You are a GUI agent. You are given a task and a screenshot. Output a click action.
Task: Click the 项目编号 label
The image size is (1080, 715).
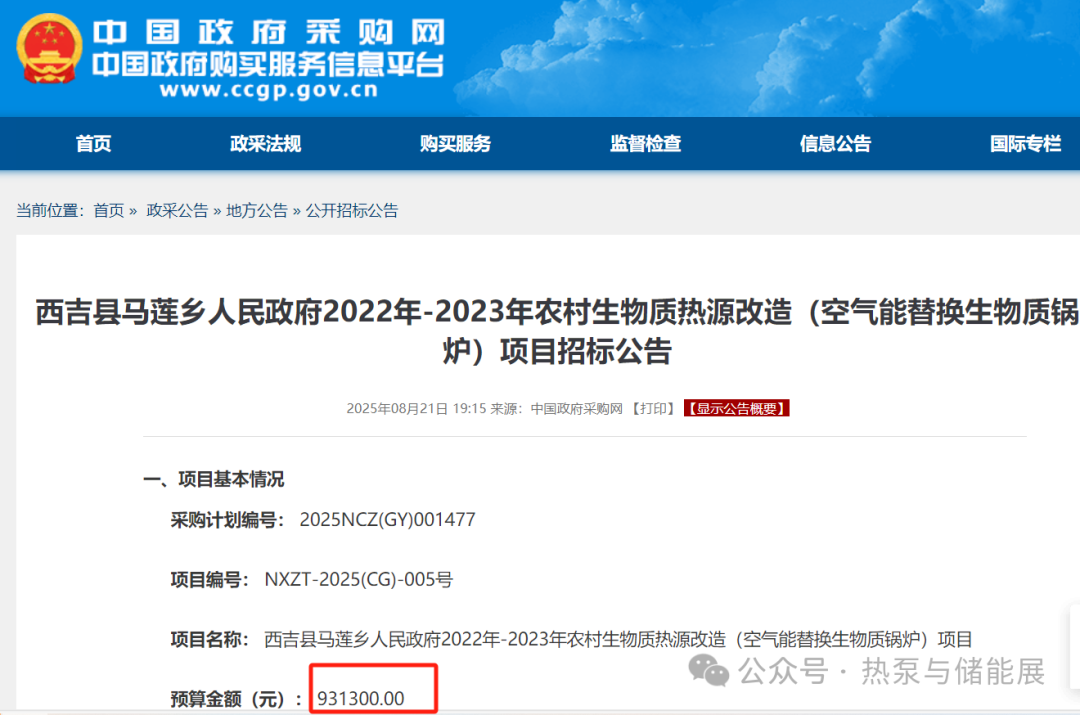click(x=210, y=580)
